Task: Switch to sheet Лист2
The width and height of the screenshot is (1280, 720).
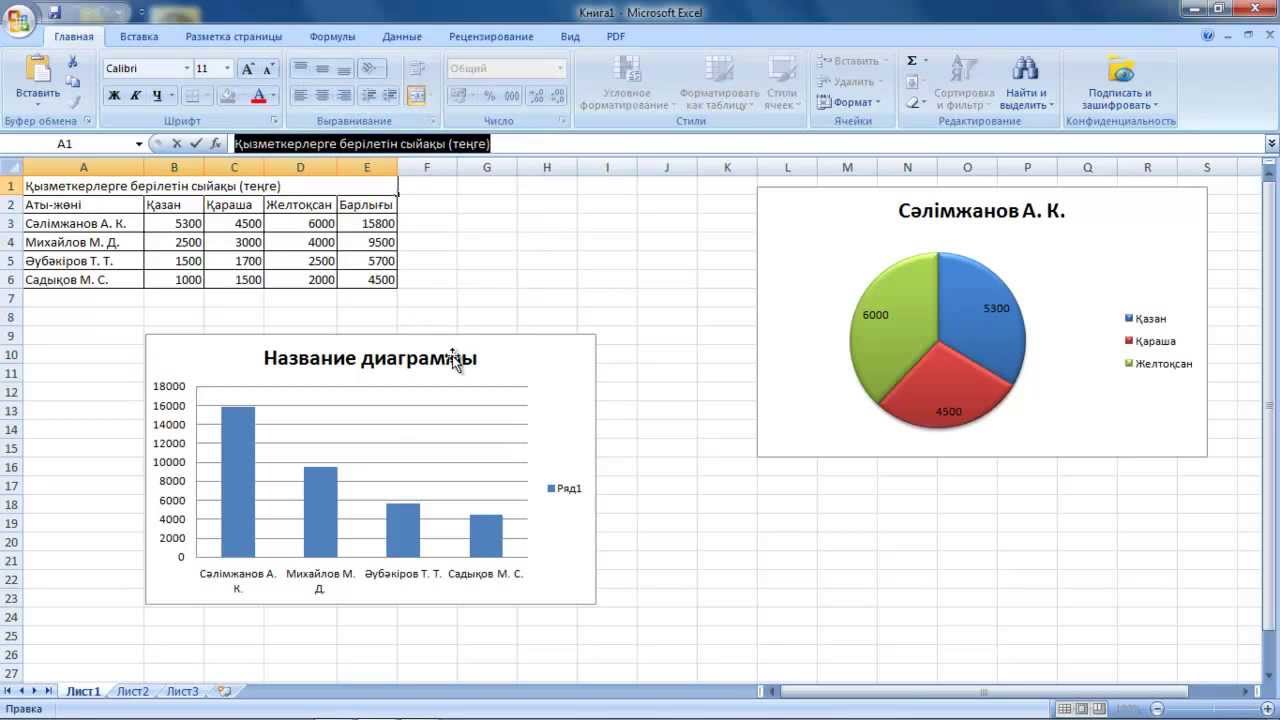Action: [x=132, y=691]
